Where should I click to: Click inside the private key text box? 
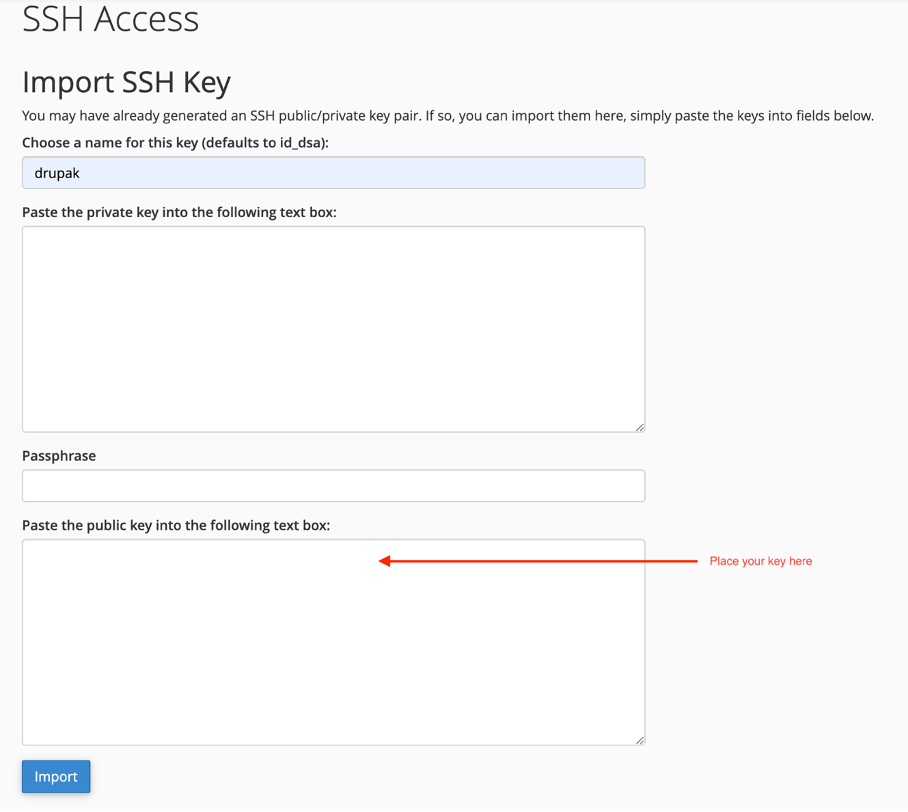[333, 329]
